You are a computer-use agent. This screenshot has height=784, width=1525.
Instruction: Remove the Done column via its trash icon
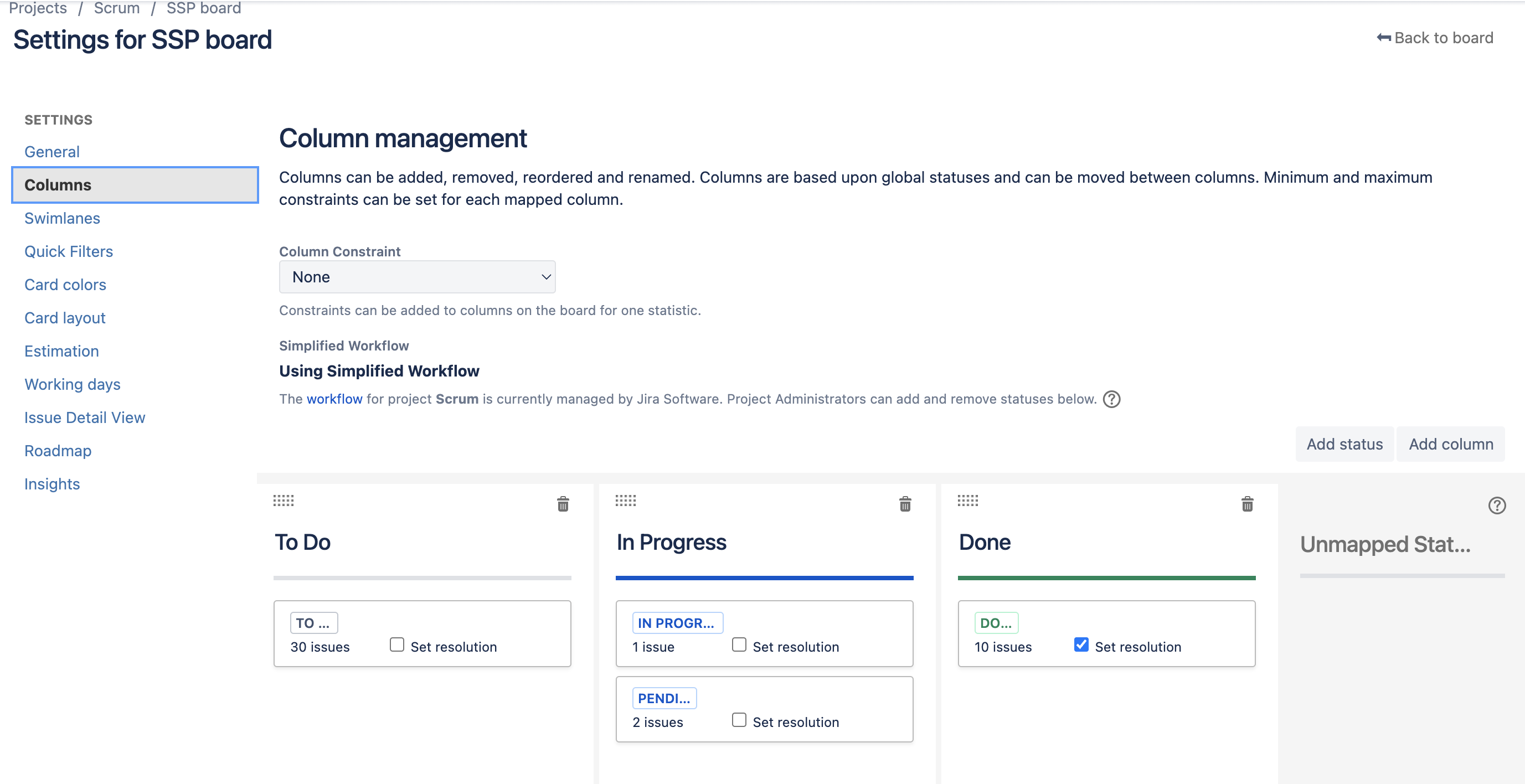coord(1248,504)
